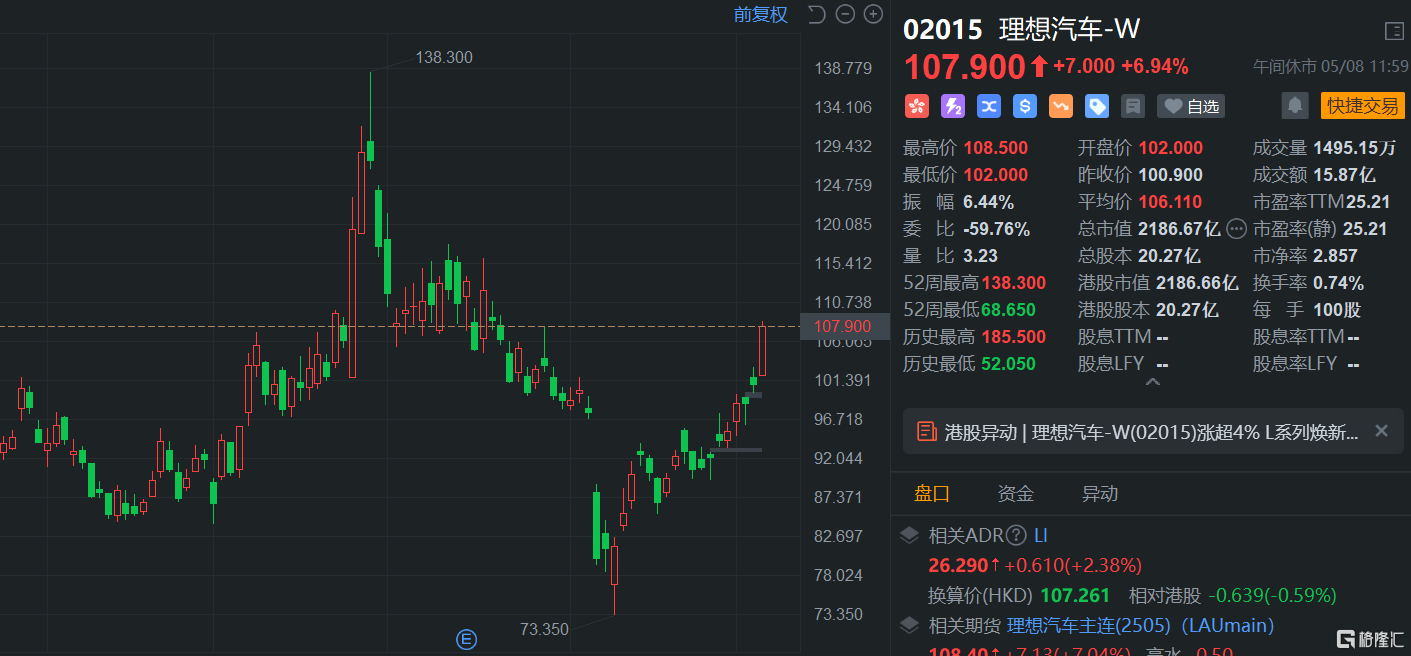
Task: Click the blue shuffle arrows icon
Action: pyautogui.click(x=989, y=106)
